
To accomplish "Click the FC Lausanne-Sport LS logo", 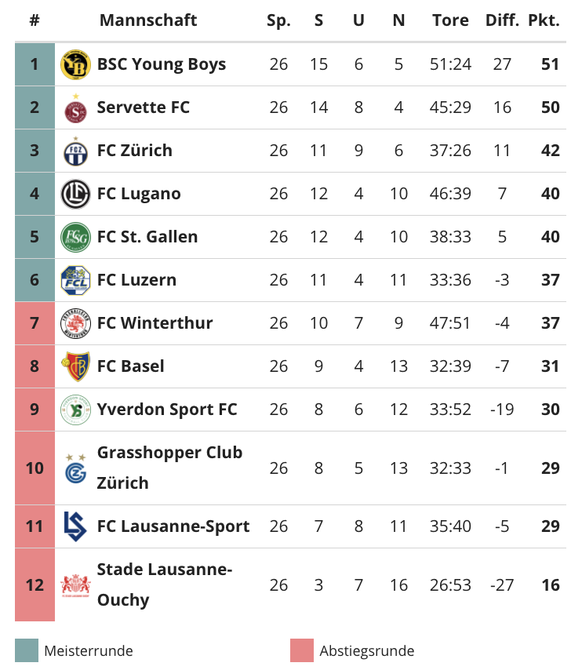I will point(75,526).
